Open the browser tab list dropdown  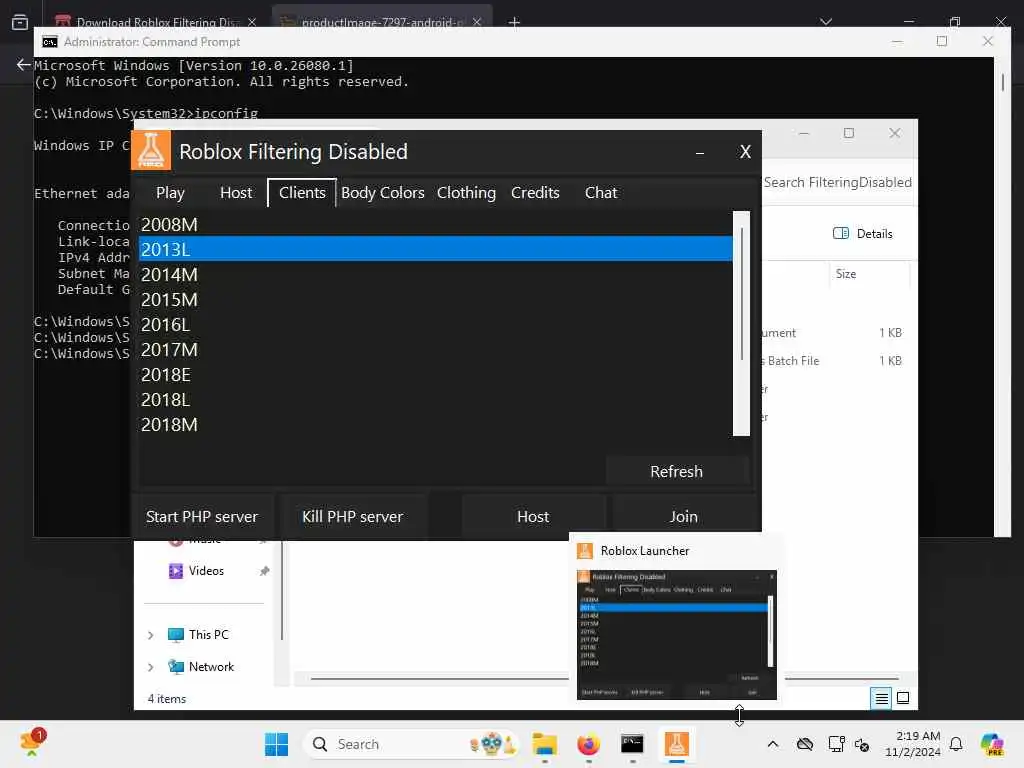pyautogui.click(x=825, y=22)
